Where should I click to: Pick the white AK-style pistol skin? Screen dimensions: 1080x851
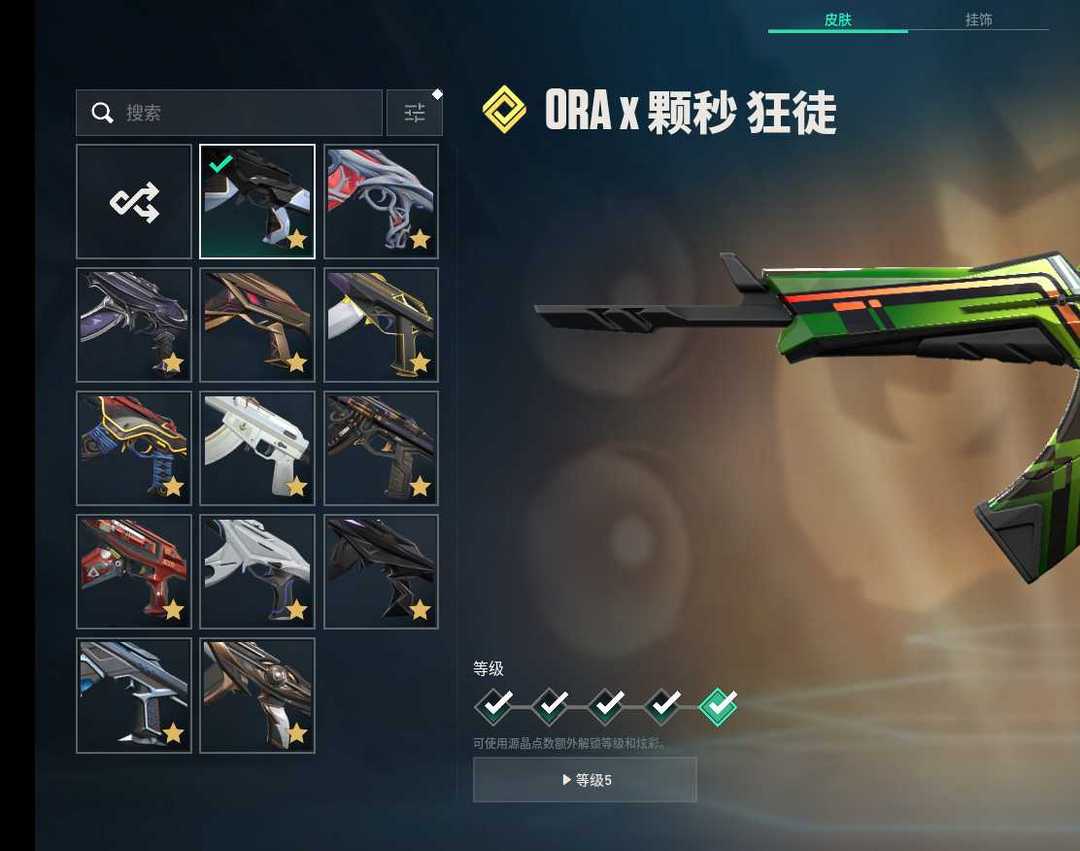pos(257,448)
